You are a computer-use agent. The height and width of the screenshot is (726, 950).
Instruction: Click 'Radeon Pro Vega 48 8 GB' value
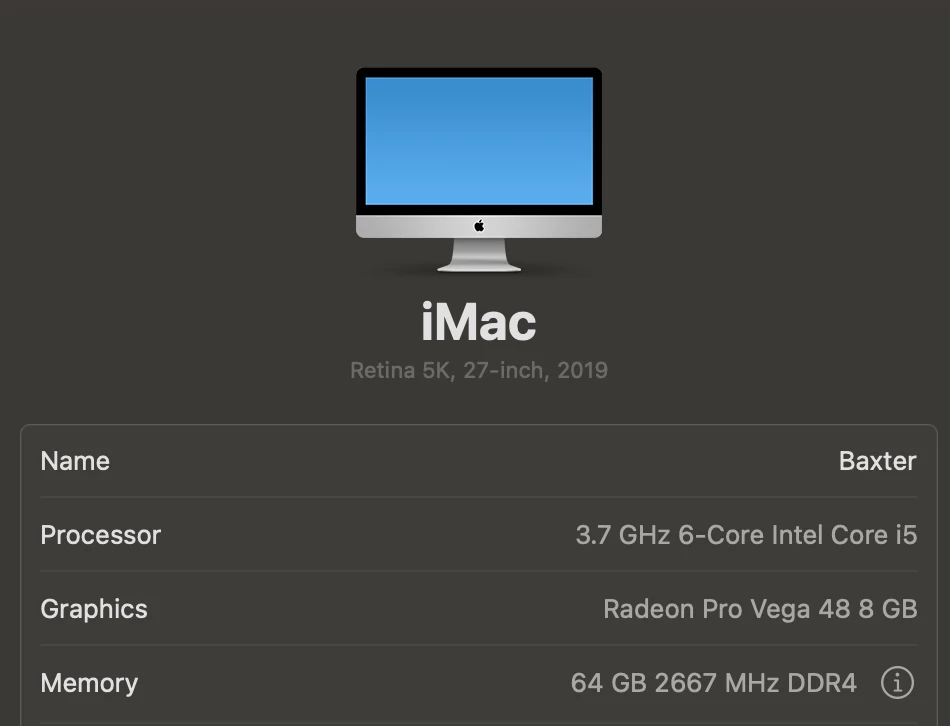pyautogui.click(x=760, y=609)
